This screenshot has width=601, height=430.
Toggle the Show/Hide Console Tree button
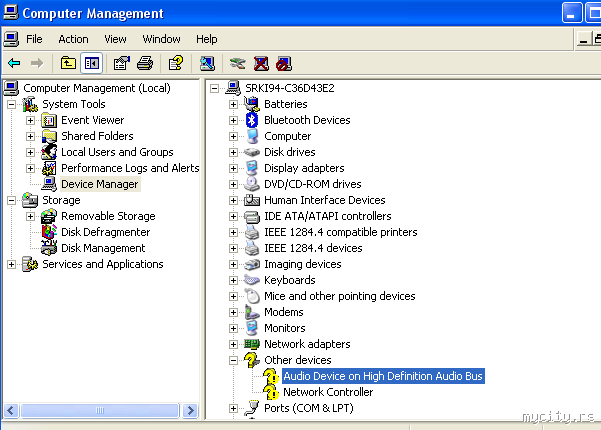[x=92, y=63]
